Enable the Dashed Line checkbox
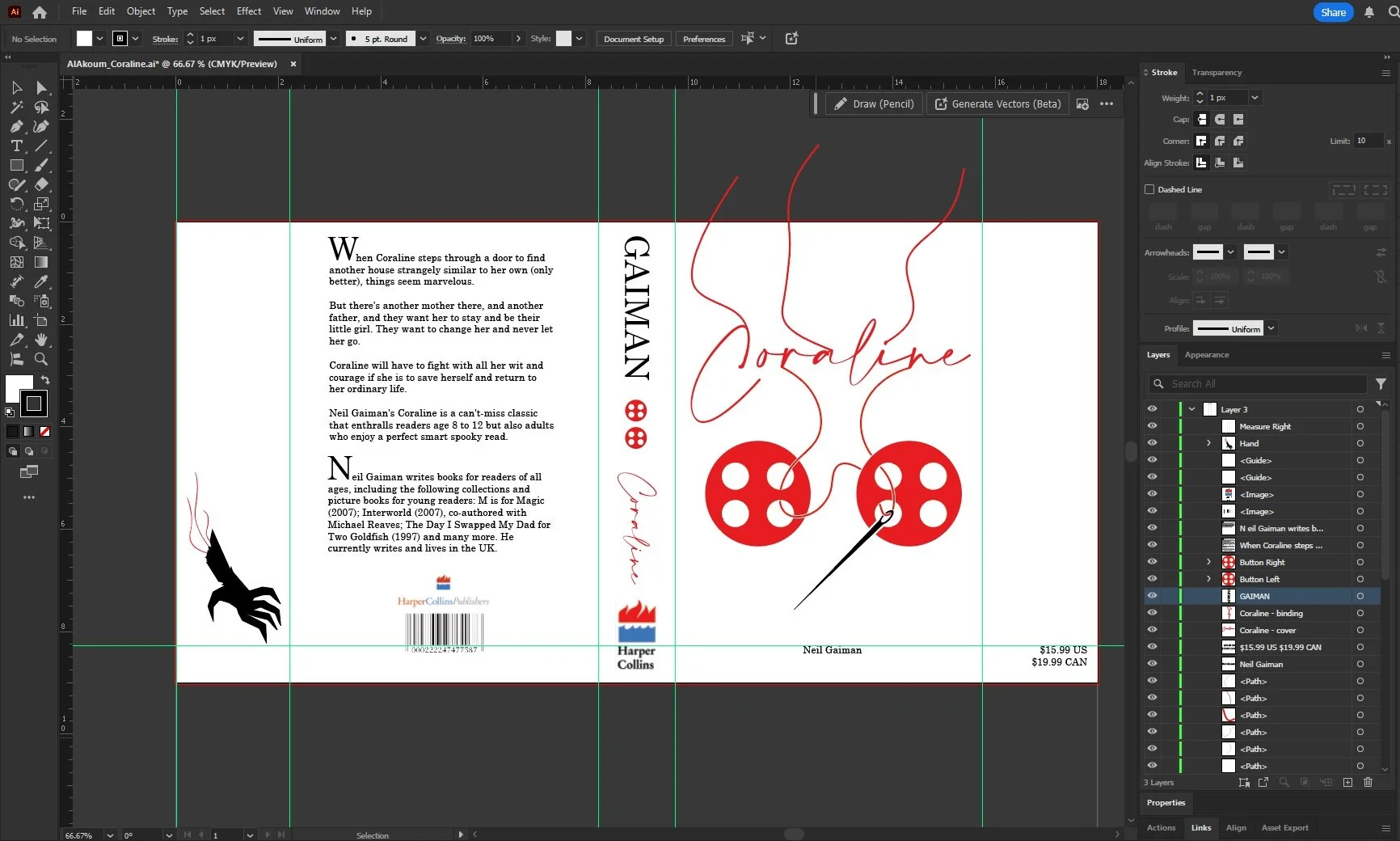Image resolution: width=1400 pixels, height=841 pixels. tap(1149, 189)
